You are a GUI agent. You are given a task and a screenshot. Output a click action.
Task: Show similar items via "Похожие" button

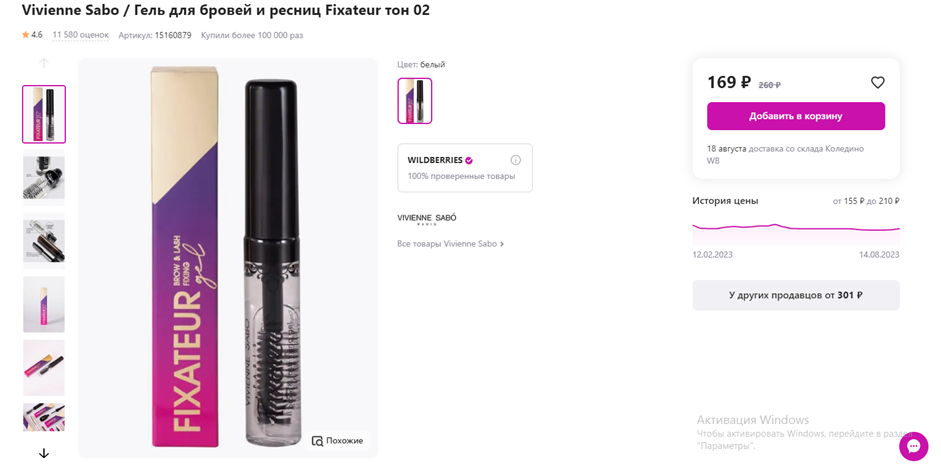click(x=338, y=441)
